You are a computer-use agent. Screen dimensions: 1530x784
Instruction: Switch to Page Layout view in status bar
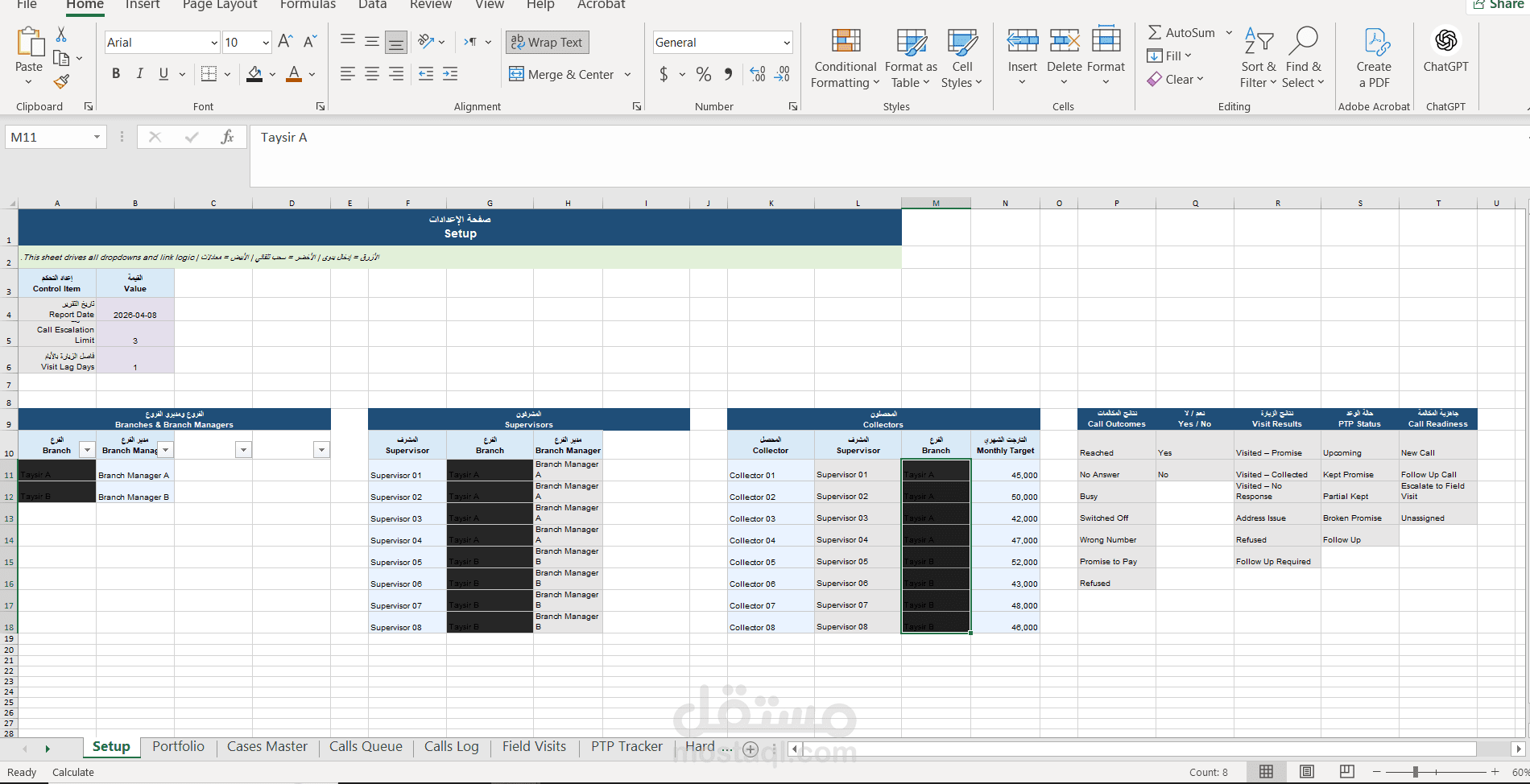click(x=1306, y=772)
